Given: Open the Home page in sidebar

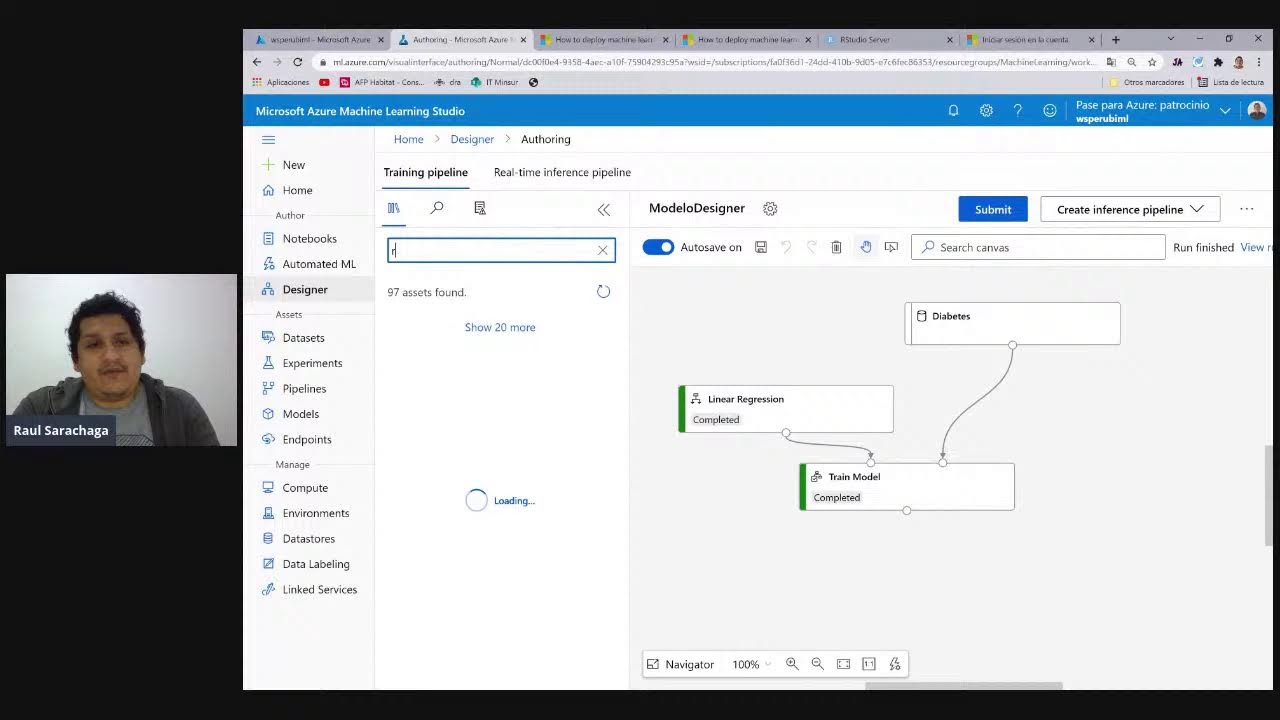Looking at the screenshot, I should pos(297,190).
